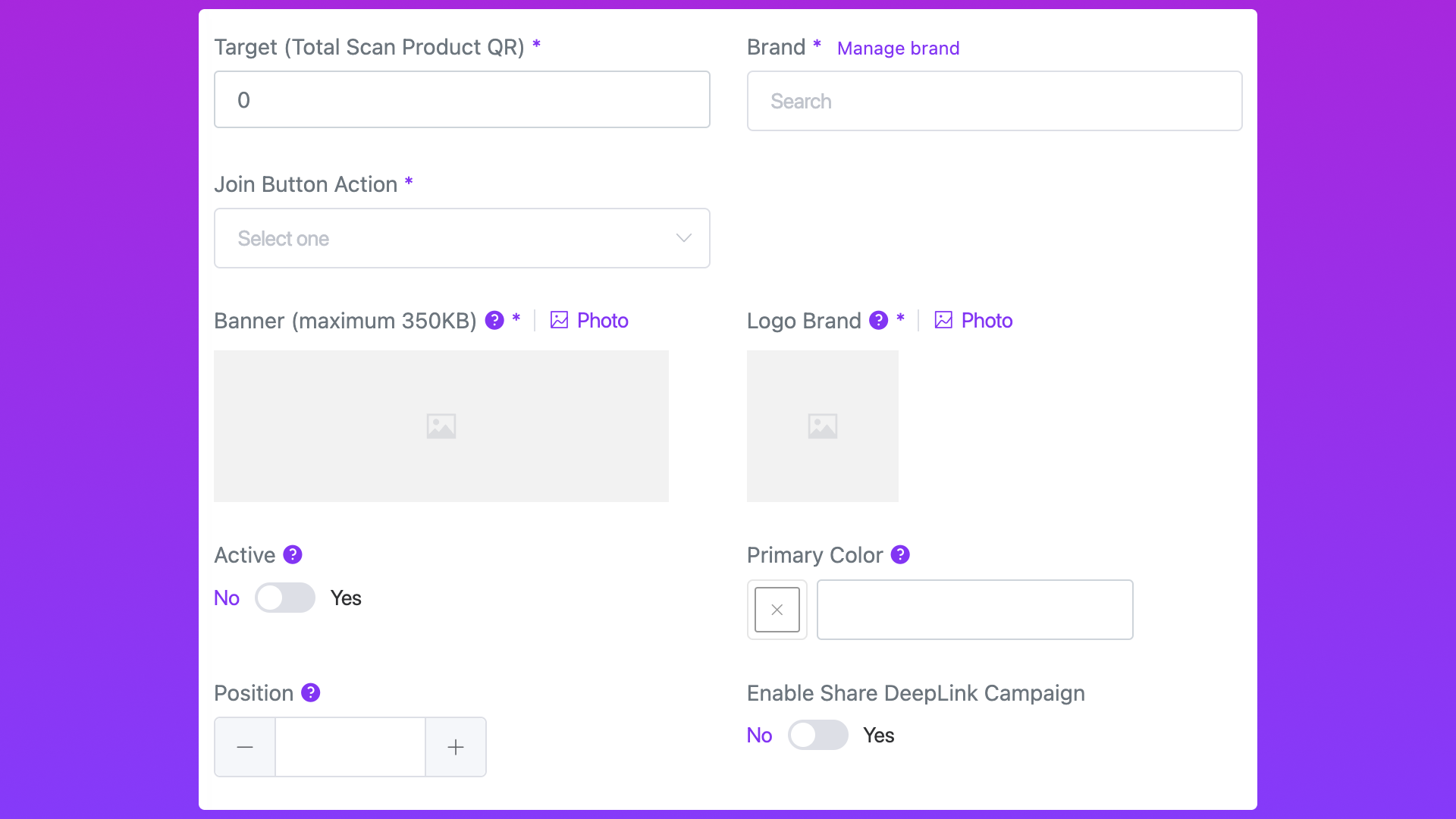This screenshot has height=819, width=1456.
Task: Click the Position number input field
Action: click(350, 747)
